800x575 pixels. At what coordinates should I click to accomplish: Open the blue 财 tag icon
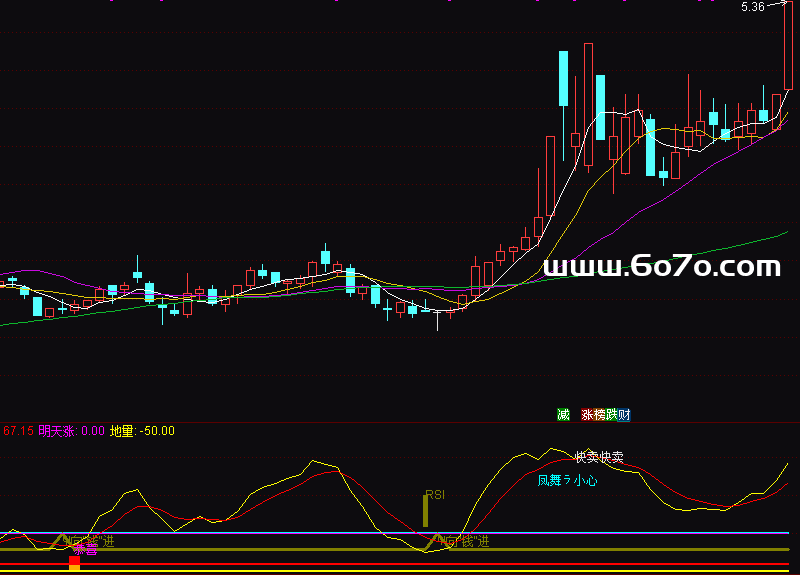tap(624, 415)
